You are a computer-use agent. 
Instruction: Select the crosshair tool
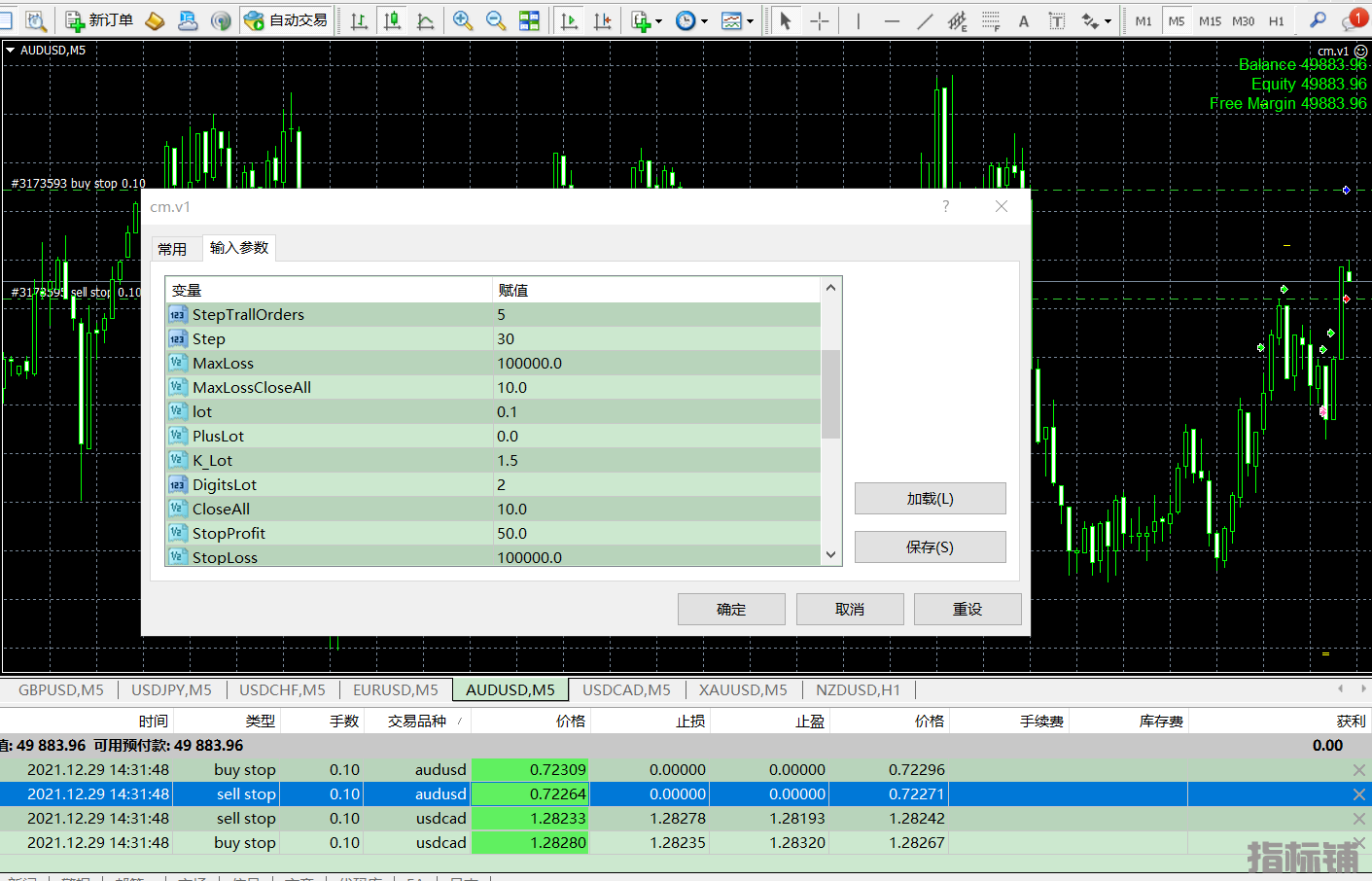[820, 20]
